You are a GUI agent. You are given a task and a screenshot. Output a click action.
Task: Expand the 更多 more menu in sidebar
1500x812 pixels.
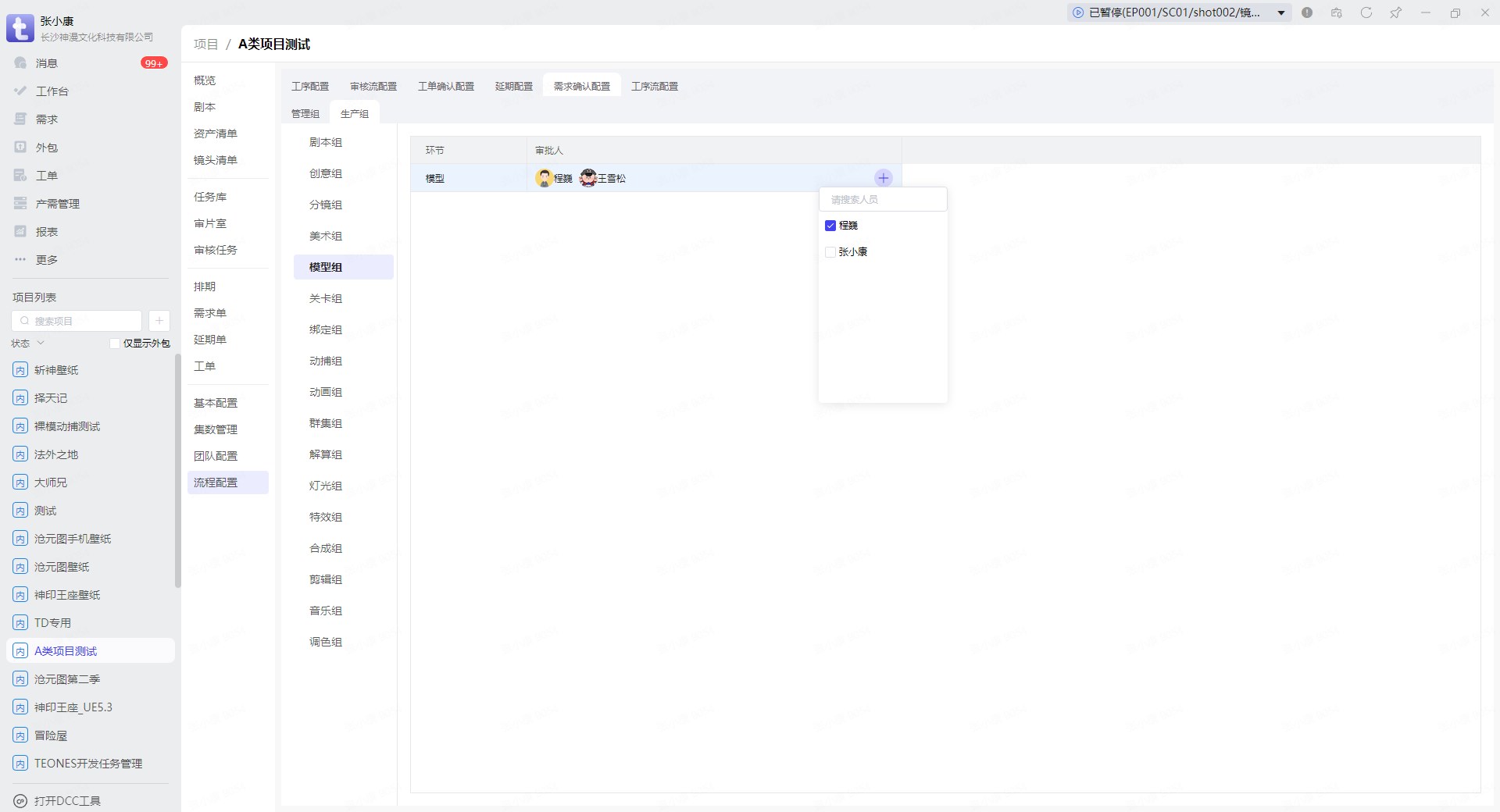(21, 260)
